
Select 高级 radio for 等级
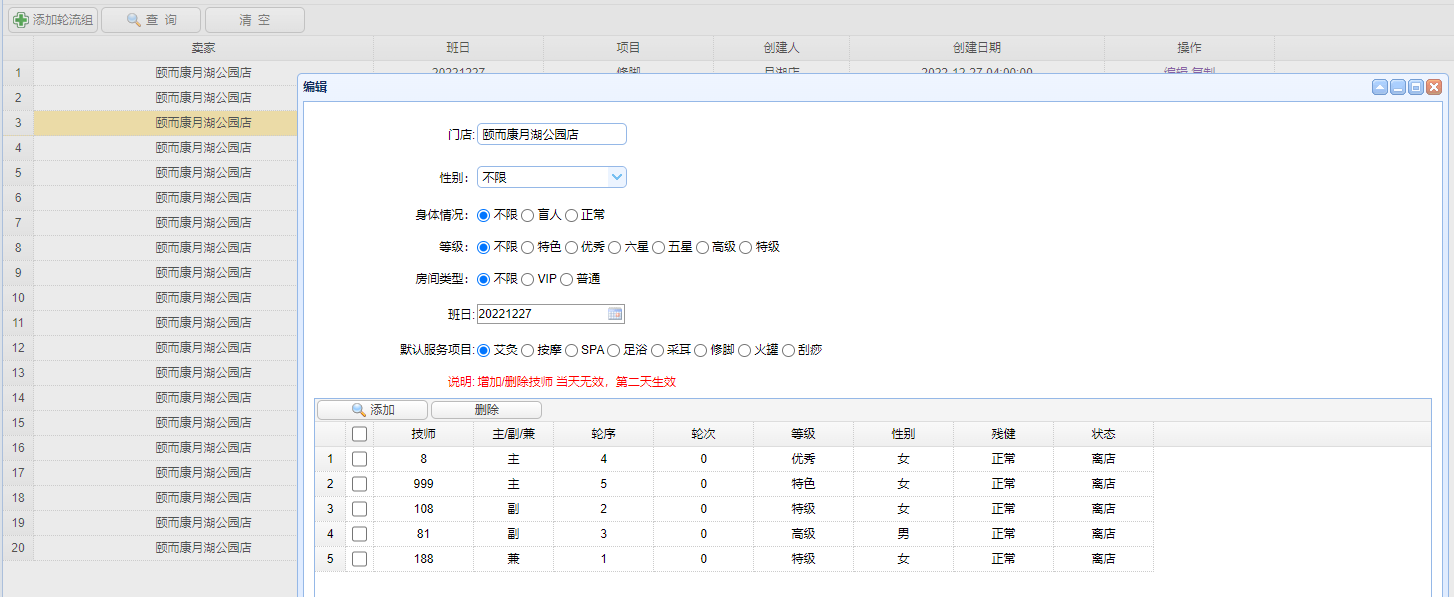coord(703,247)
